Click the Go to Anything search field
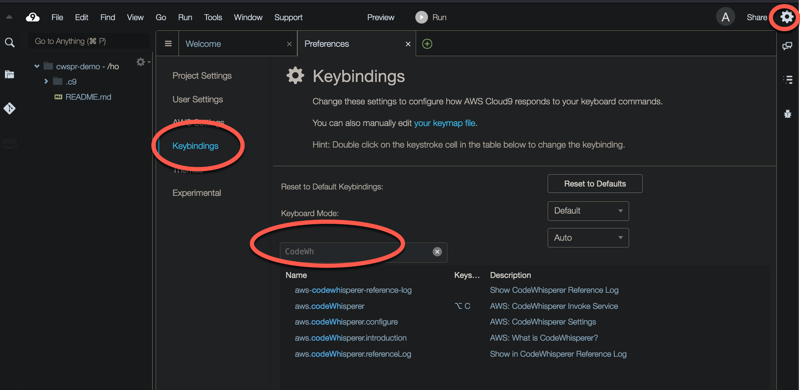Image resolution: width=800 pixels, height=390 pixels. click(x=89, y=41)
